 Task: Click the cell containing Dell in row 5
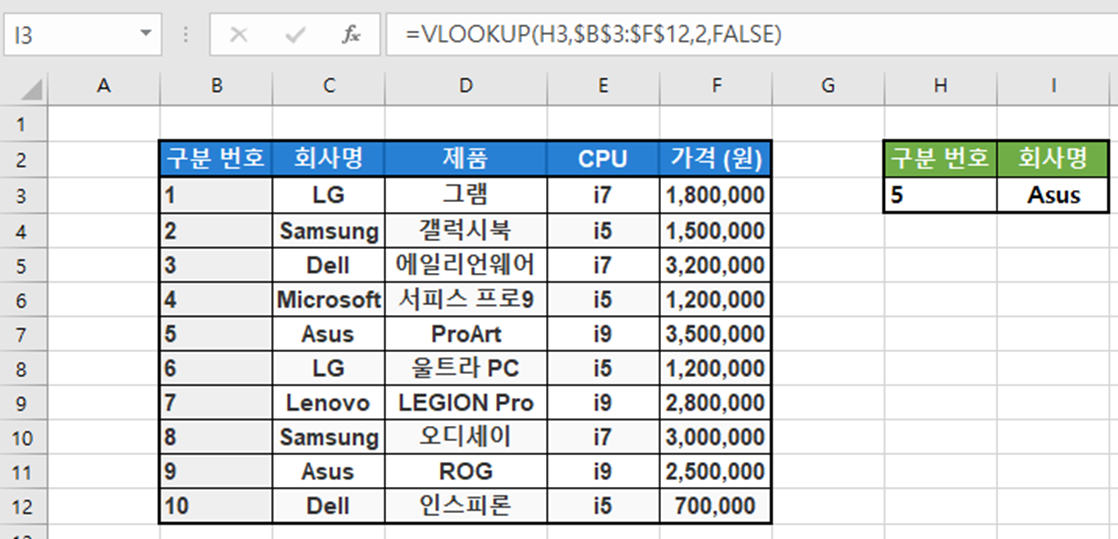click(329, 265)
